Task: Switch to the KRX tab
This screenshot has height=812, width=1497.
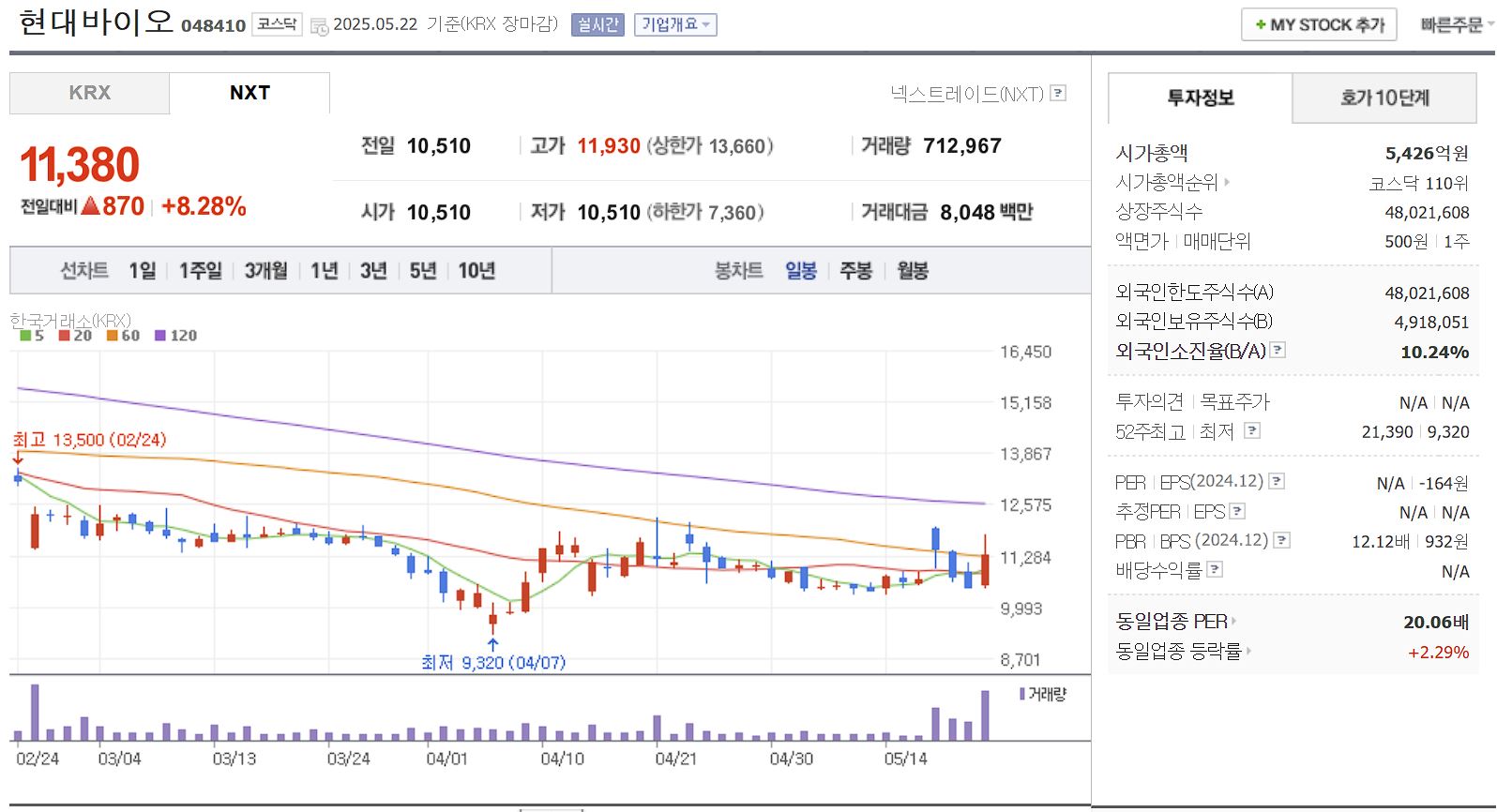Action: click(90, 93)
